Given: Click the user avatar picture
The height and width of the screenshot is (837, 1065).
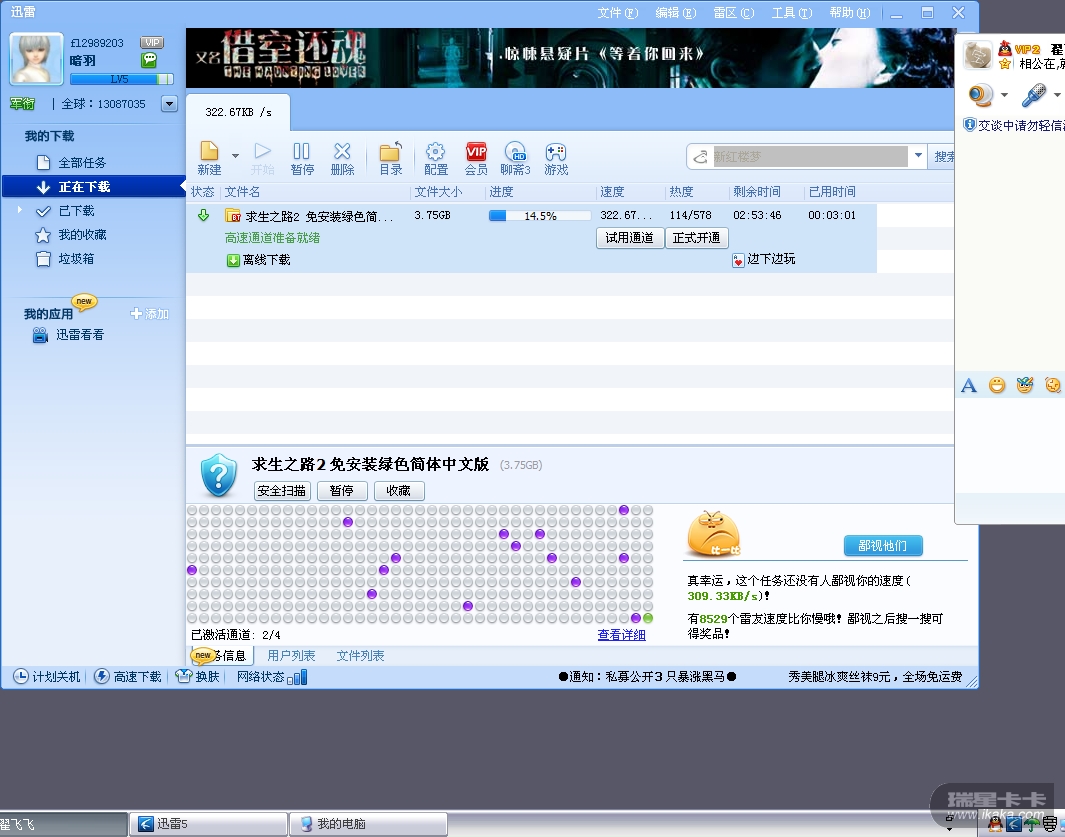Looking at the screenshot, I should point(37,58).
